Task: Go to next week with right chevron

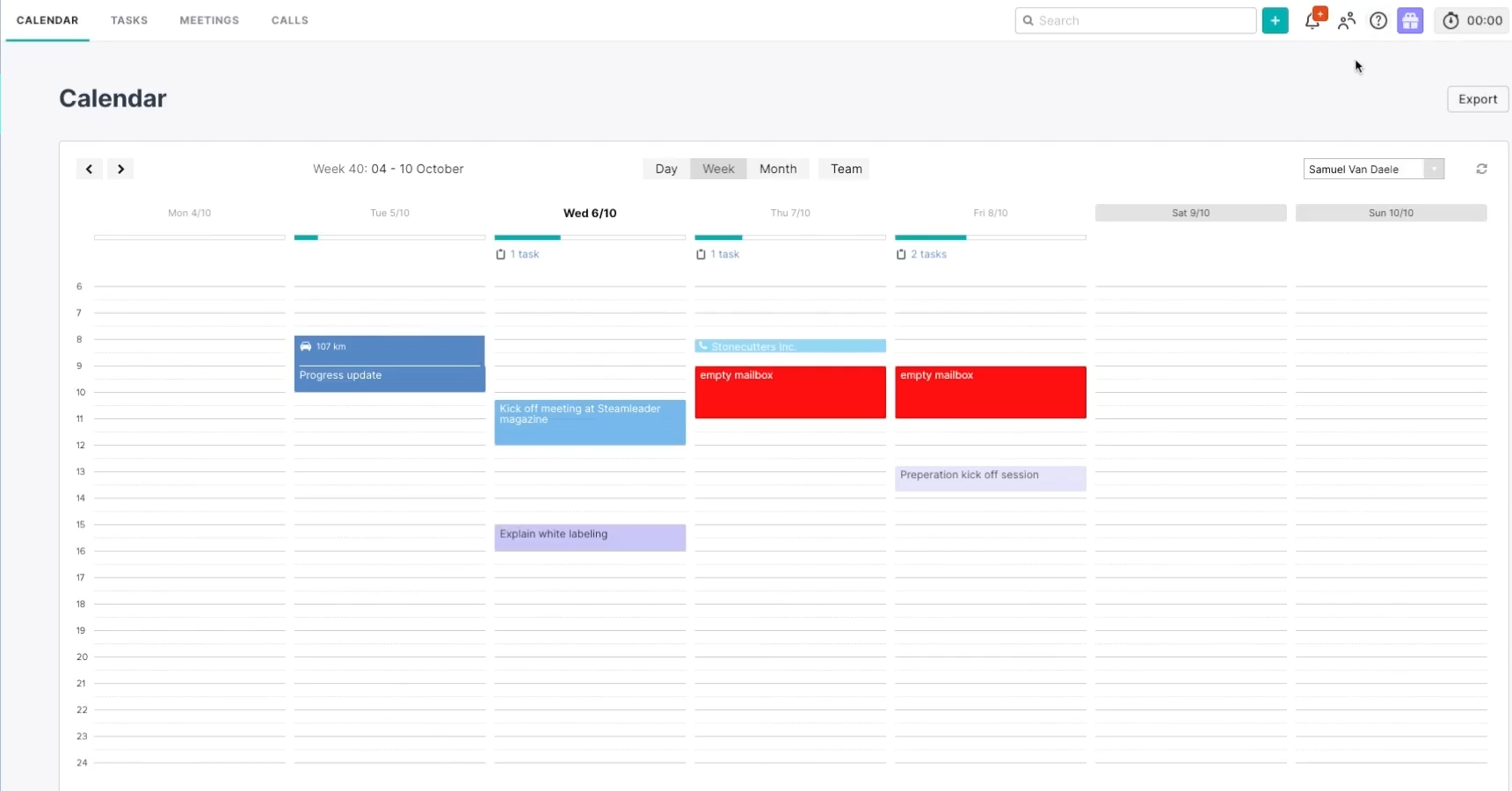Action: [120, 169]
